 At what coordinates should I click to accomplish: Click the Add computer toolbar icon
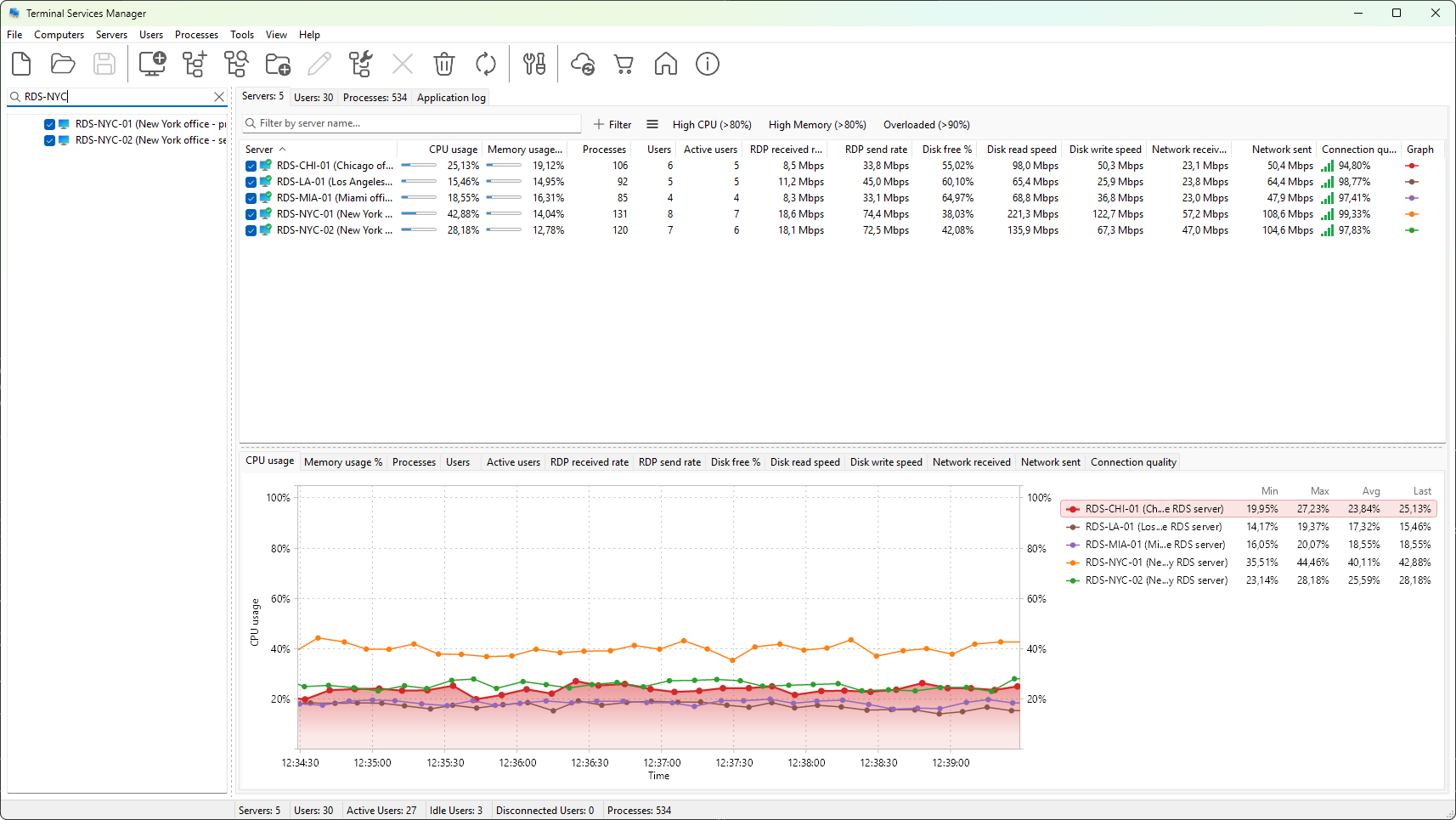point(153,64)
